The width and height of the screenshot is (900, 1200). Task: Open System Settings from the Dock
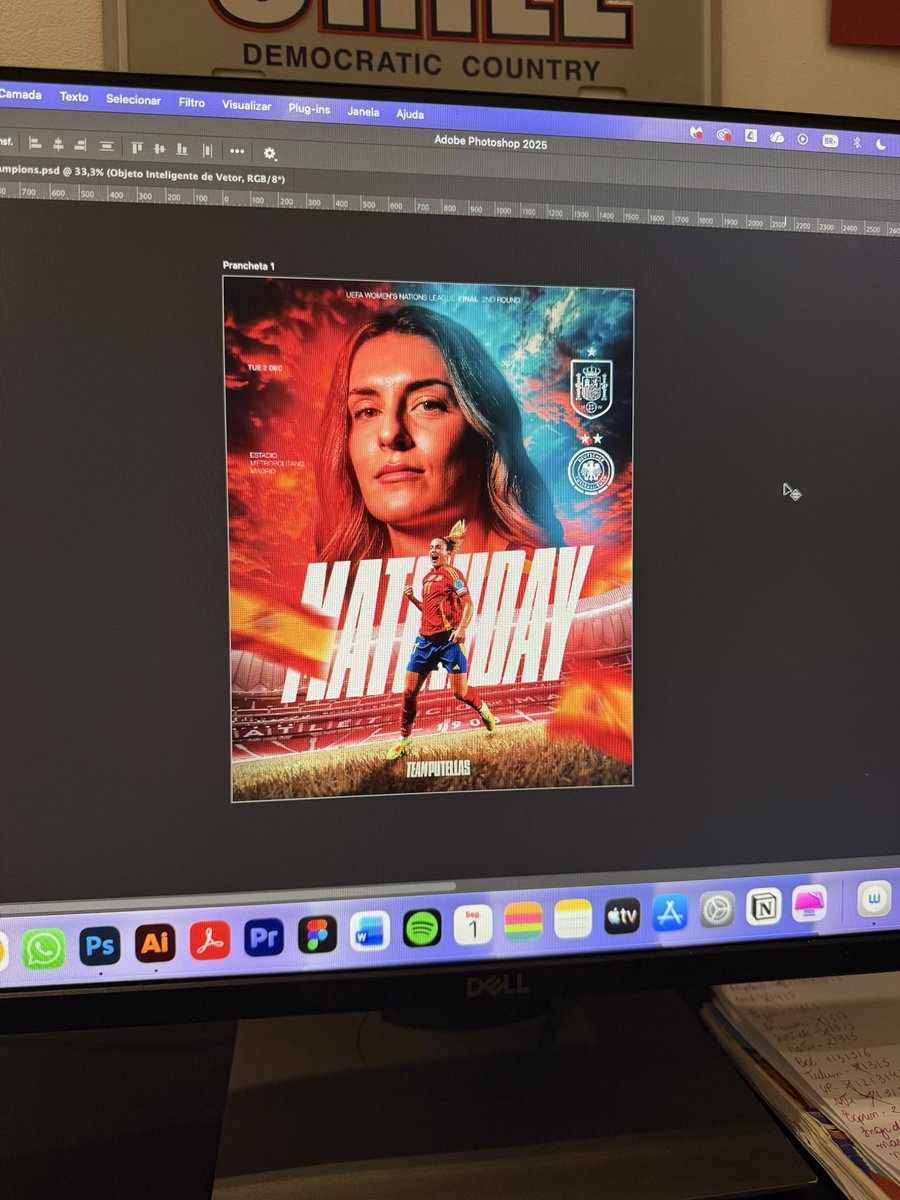click(717, 909)
